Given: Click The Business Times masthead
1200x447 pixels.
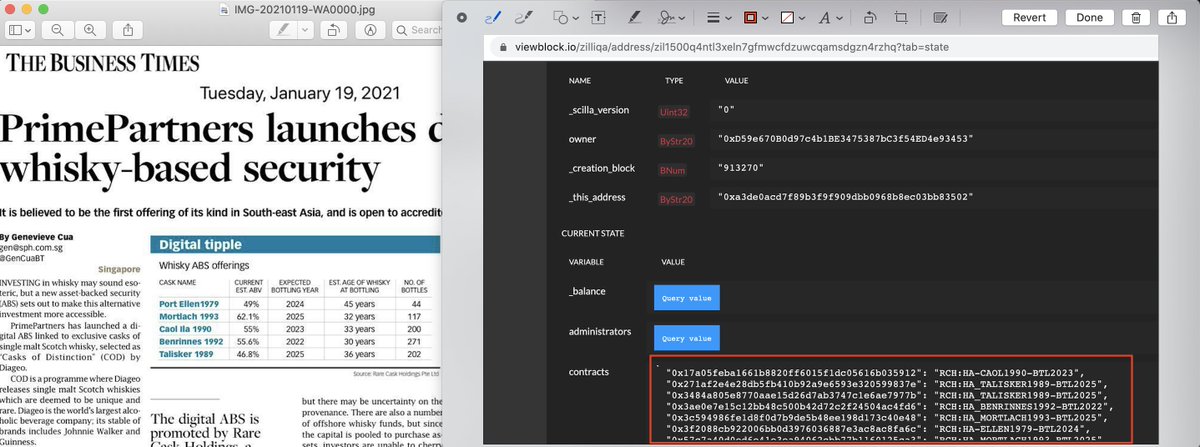Looking at the screenshot, I should tap(103, 64).
